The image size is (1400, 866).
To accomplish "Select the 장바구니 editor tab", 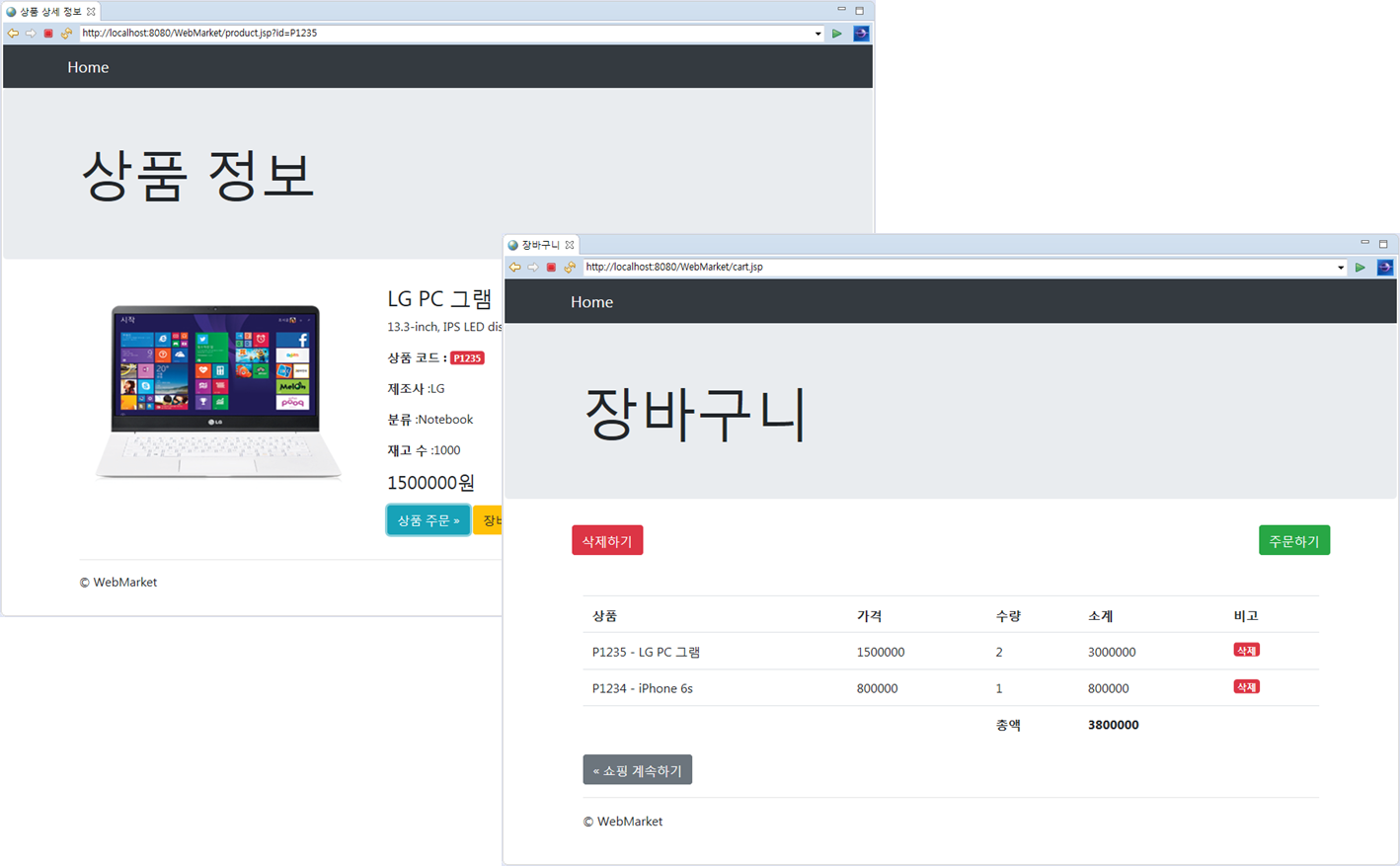I will click(x=540, y=245).
